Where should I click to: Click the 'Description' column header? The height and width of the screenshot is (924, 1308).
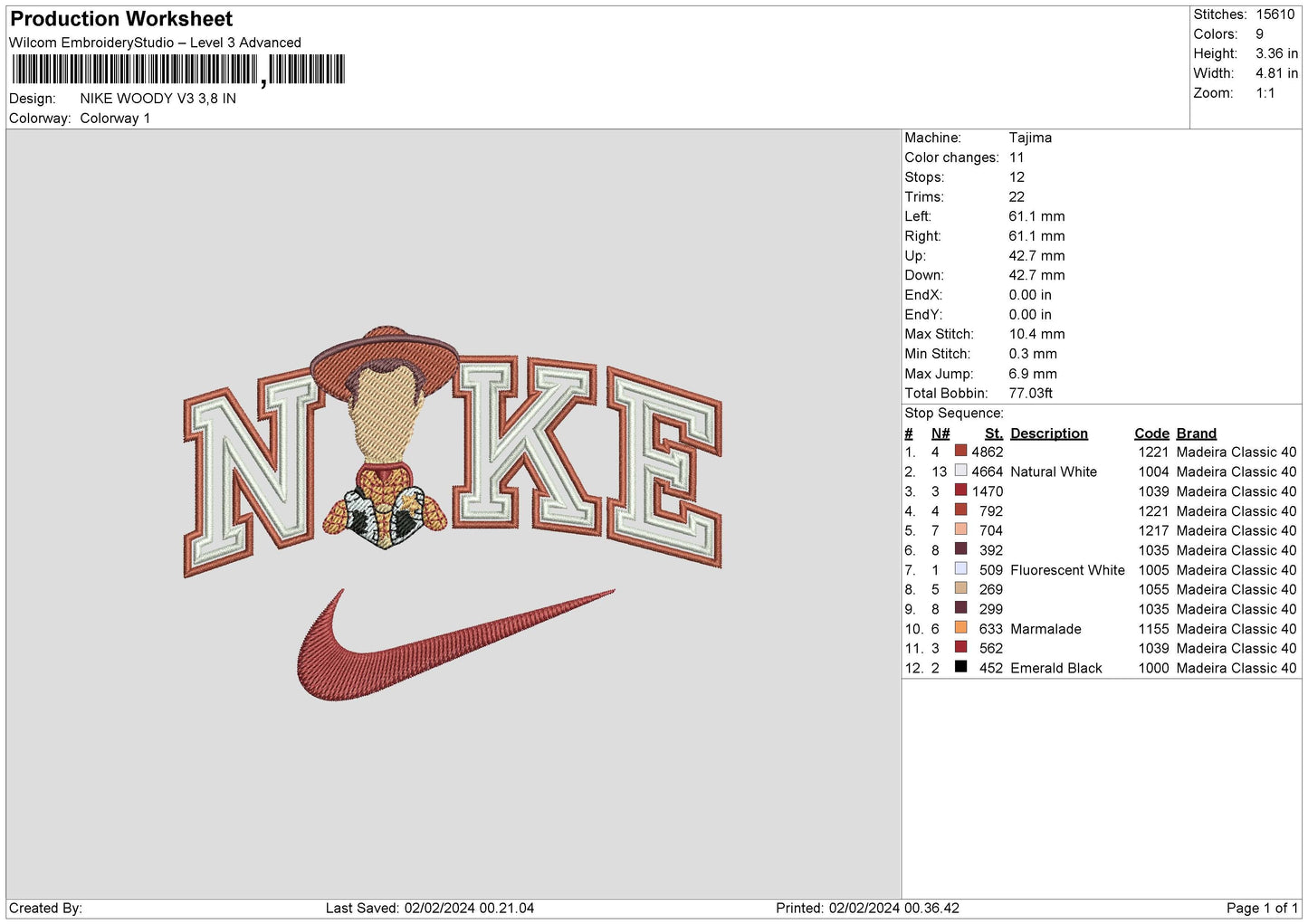1049,433
